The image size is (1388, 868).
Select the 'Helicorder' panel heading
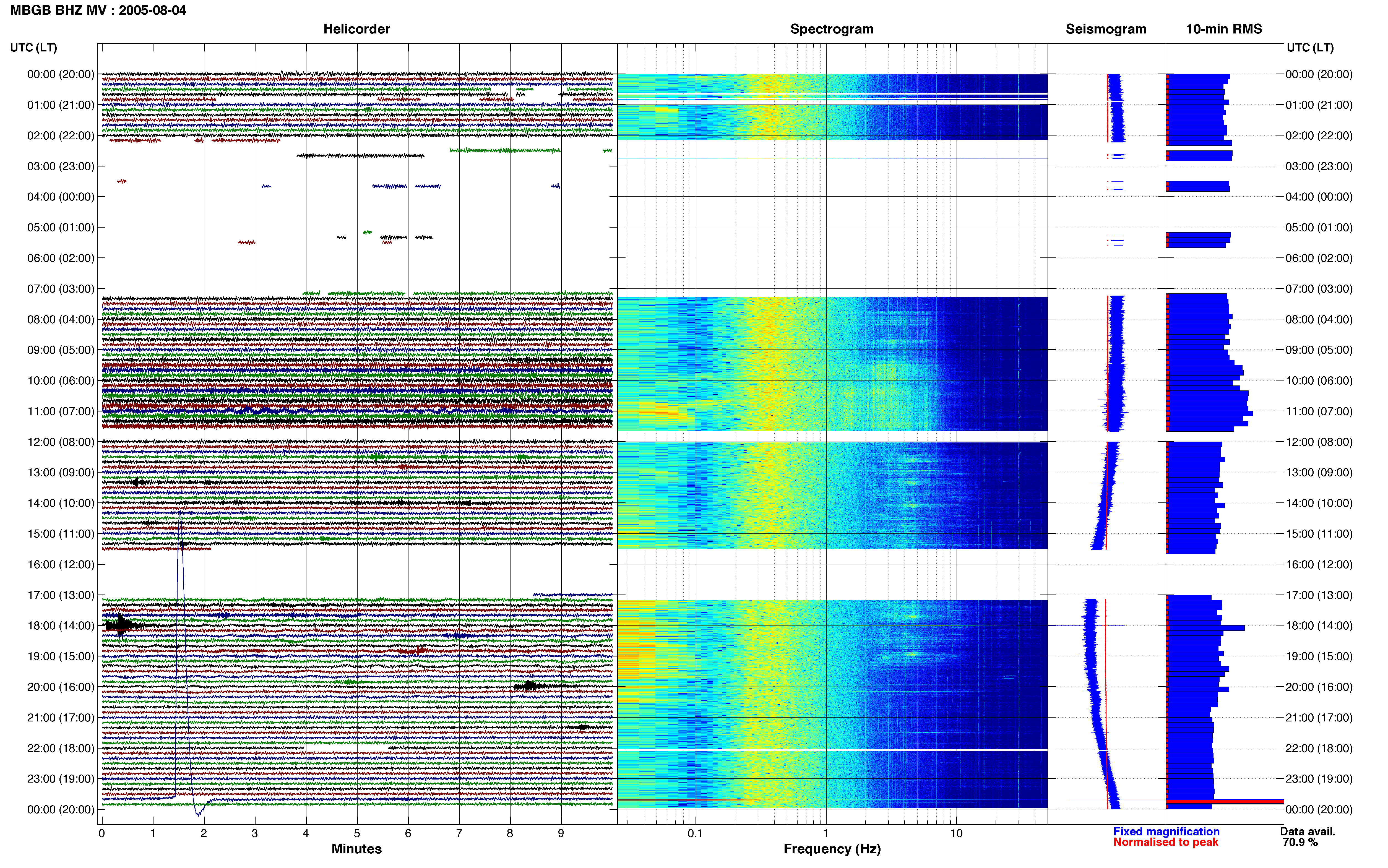[356, 29]
